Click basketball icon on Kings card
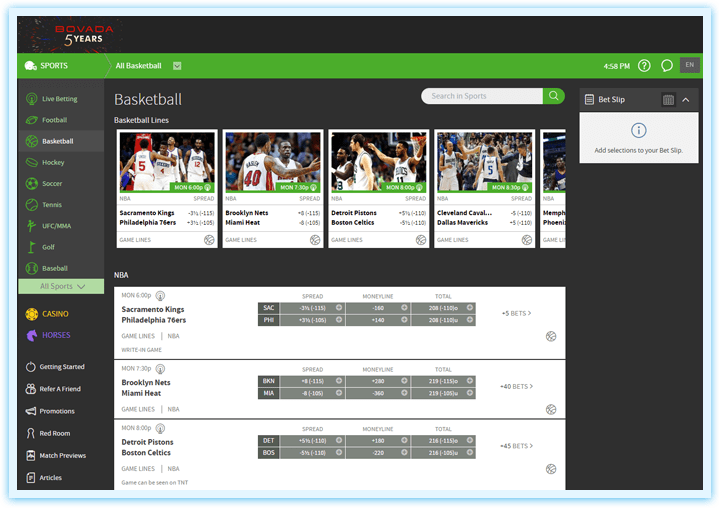Screen dimensions: 719x509 coord(209,240)
